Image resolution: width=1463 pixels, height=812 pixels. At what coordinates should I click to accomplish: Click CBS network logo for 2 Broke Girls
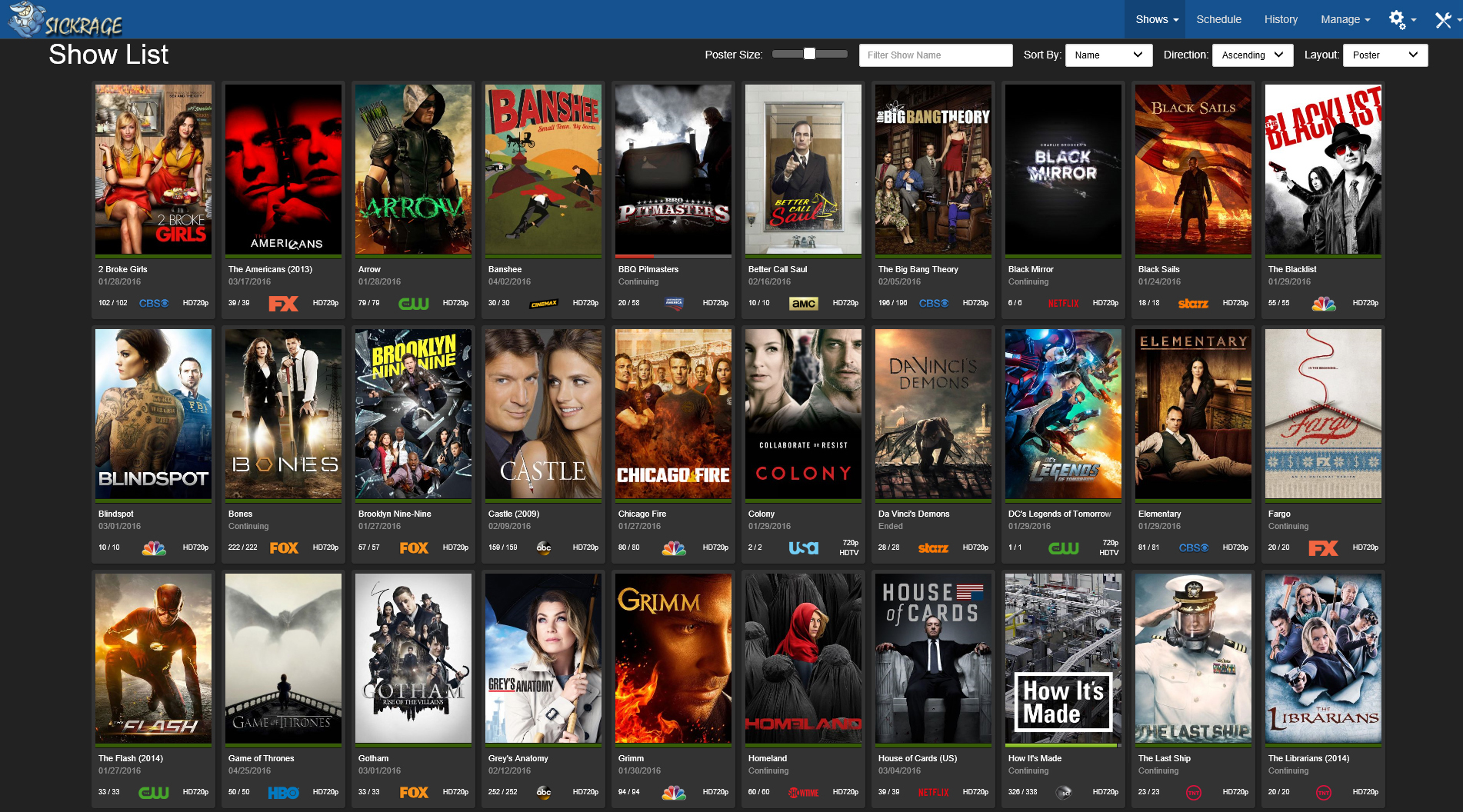click(x=154, y=303)
